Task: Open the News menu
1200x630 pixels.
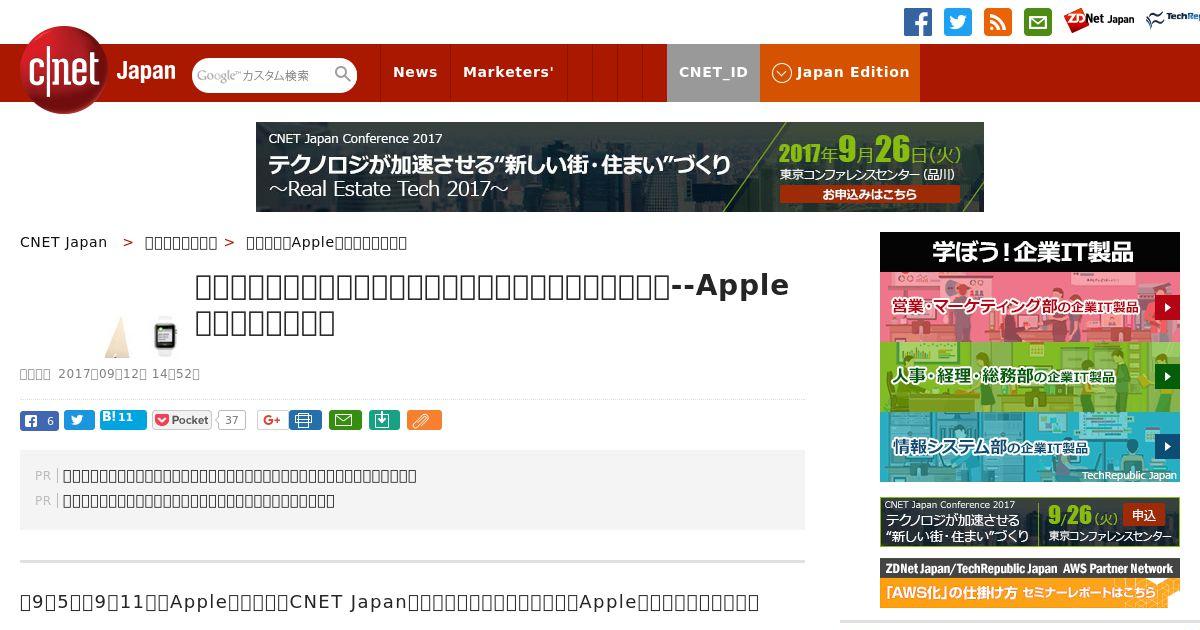Action: 415,72
